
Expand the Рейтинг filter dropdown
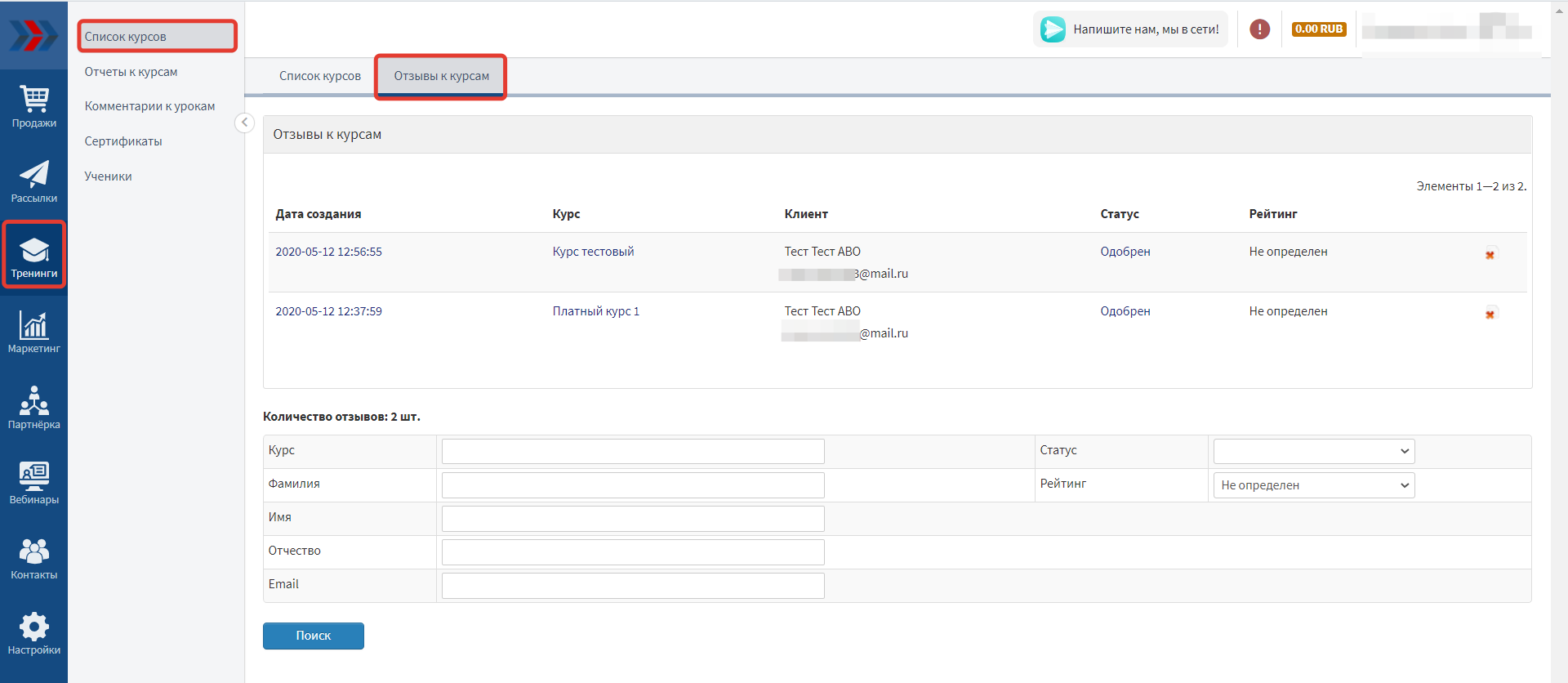pos(1313,485)
